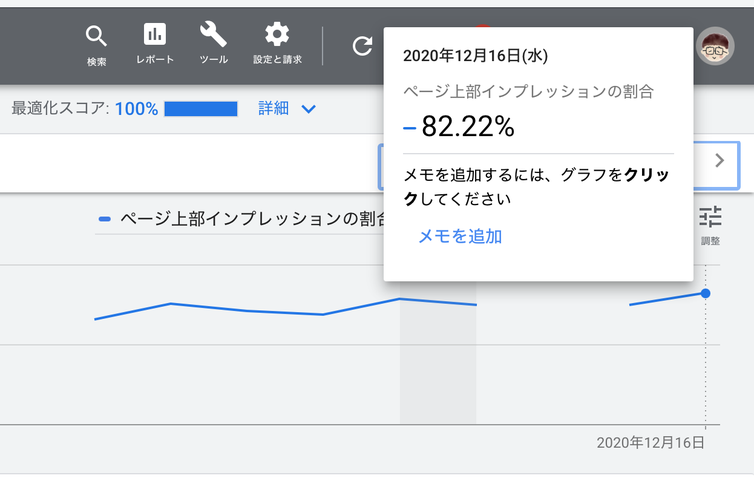Click the メモを追加 link in tooltip
The width and height of the screenshot is (754, 484).
pyautogui.click(x=459, y=237)
